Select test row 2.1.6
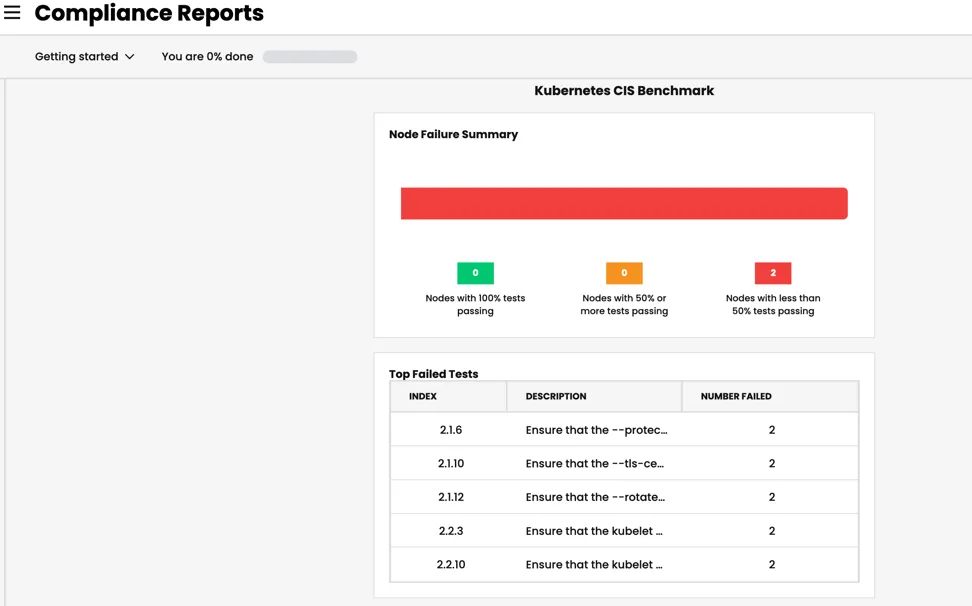This screenshot has width=972, height=606. tap(623, 429)
